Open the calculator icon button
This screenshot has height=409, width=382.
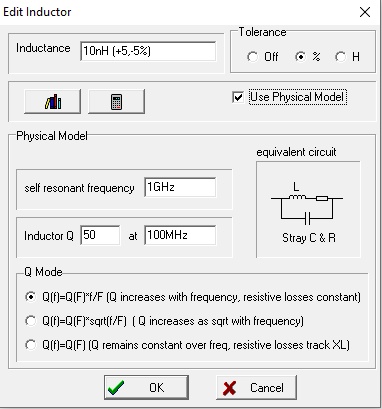click(x=116, y=101)
